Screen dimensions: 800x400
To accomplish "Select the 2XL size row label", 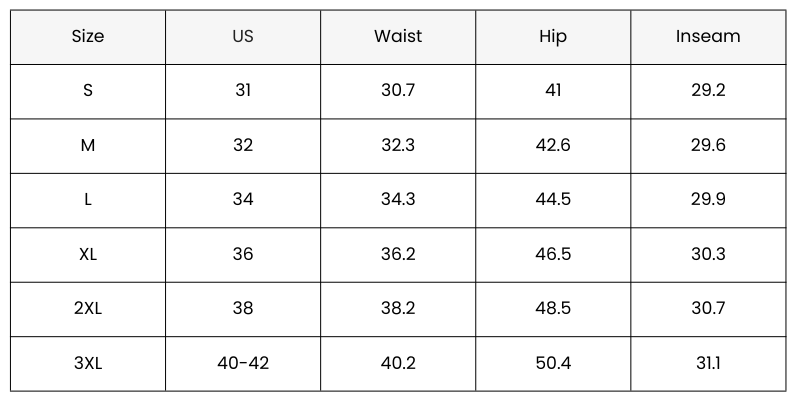I will pyautogui.click(x=88, y=309).
